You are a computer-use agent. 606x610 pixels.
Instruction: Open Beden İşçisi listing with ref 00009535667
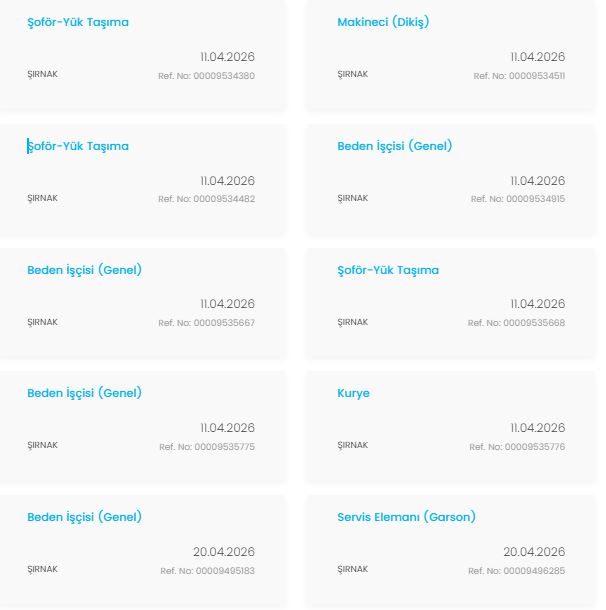[84, 270]
